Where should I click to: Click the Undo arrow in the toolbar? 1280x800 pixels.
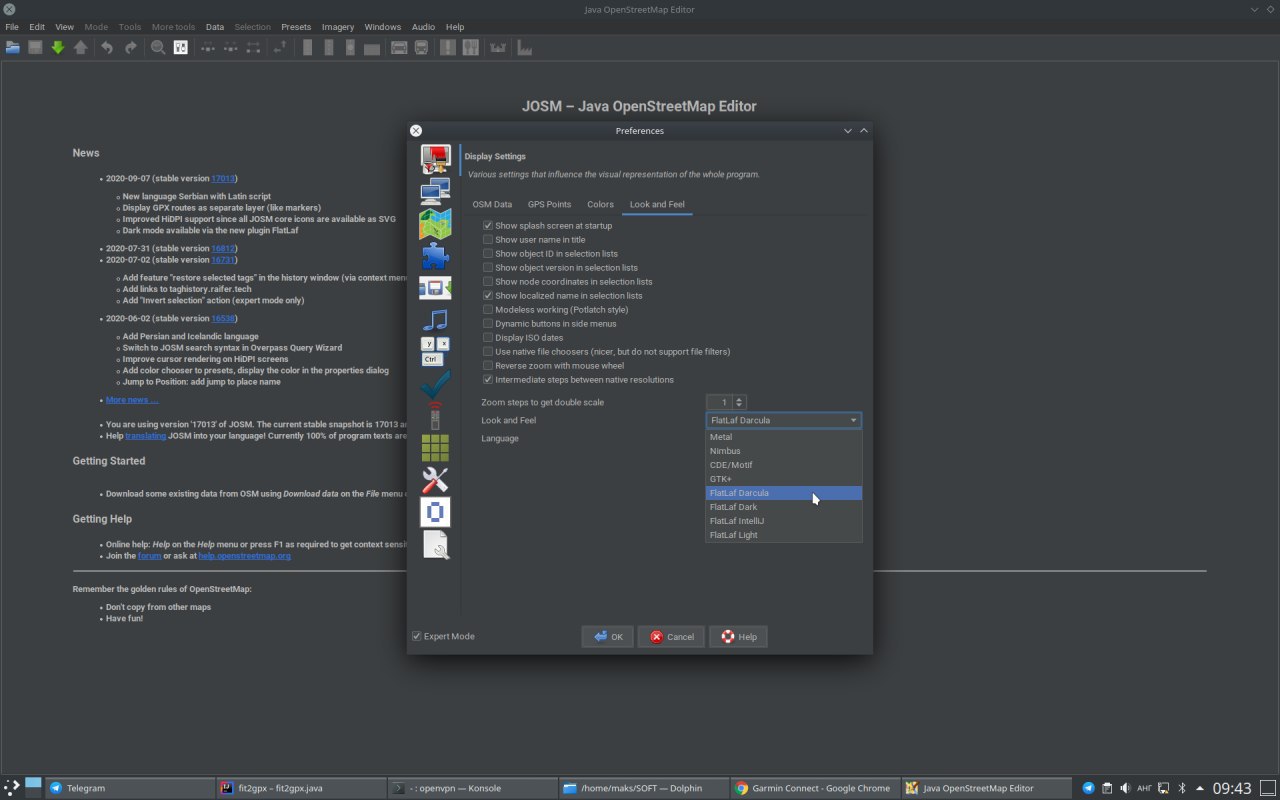[x=106, y=47]
